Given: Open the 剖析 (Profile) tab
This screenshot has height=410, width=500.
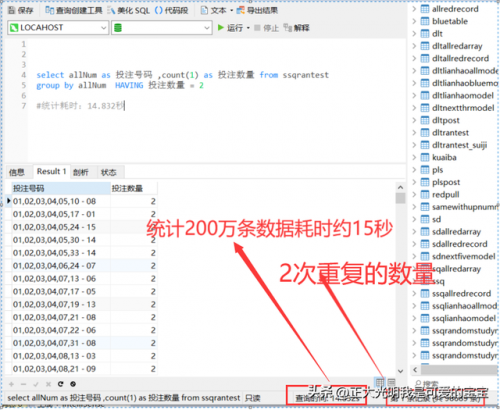Looking at the screenshot, I should pyautogui.click(x=81, y=172).
